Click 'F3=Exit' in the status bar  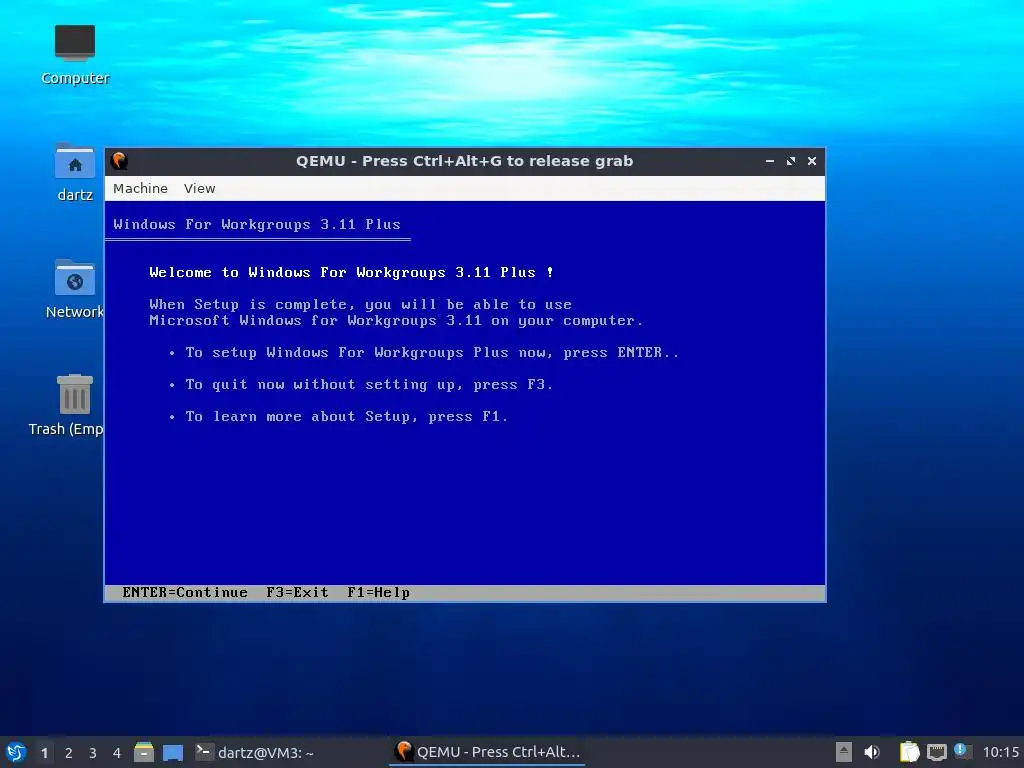pyautogui.click(x=297, y=592)
